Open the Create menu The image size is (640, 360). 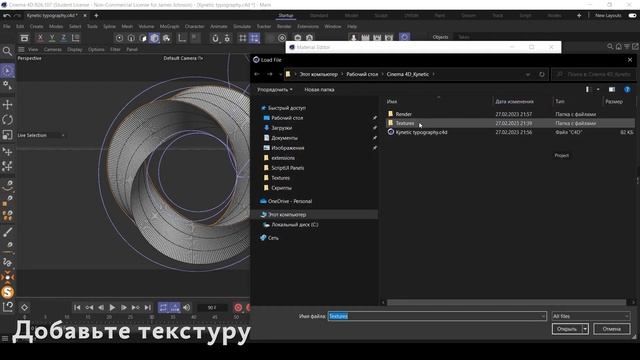click(36, 26)
